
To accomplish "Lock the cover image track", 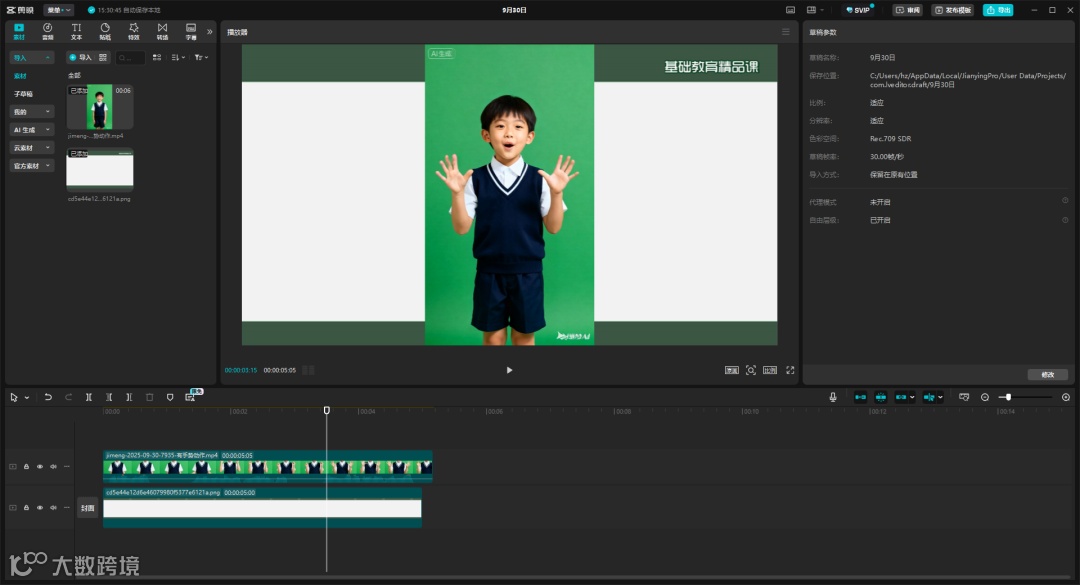I will click(x=26, y=508).
